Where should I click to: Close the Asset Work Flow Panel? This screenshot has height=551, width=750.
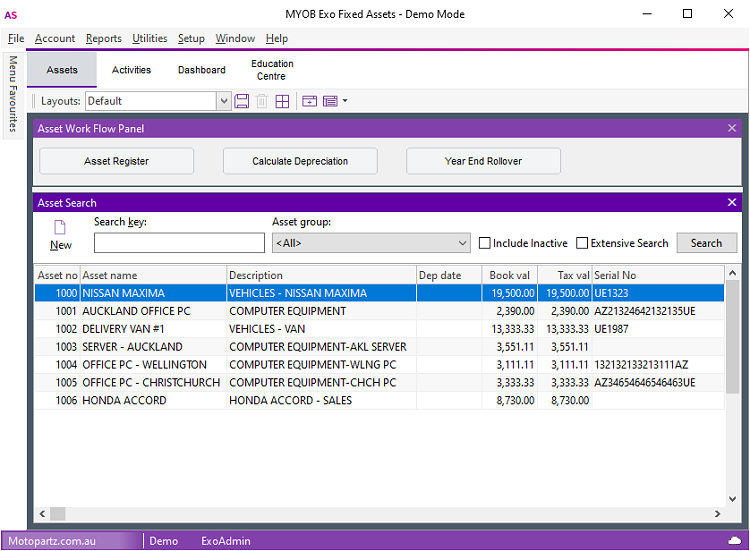click(x=732, y=128)
